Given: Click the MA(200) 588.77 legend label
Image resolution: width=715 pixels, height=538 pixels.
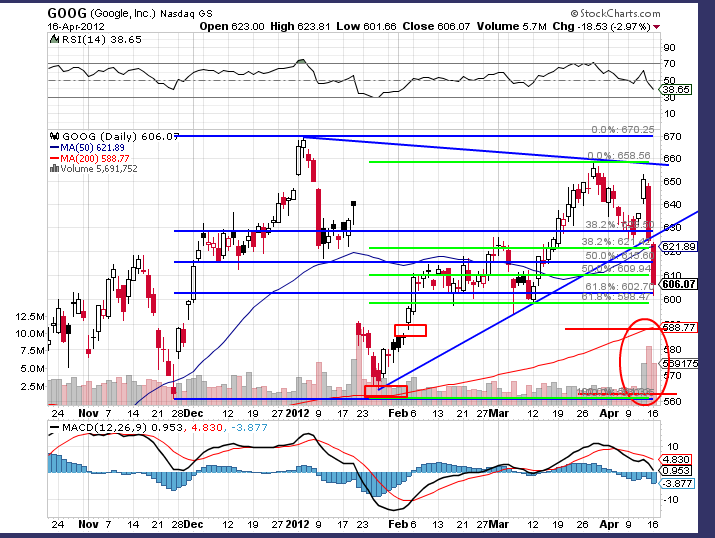Looking at the screenshot, I should click(x=95, y=159).
